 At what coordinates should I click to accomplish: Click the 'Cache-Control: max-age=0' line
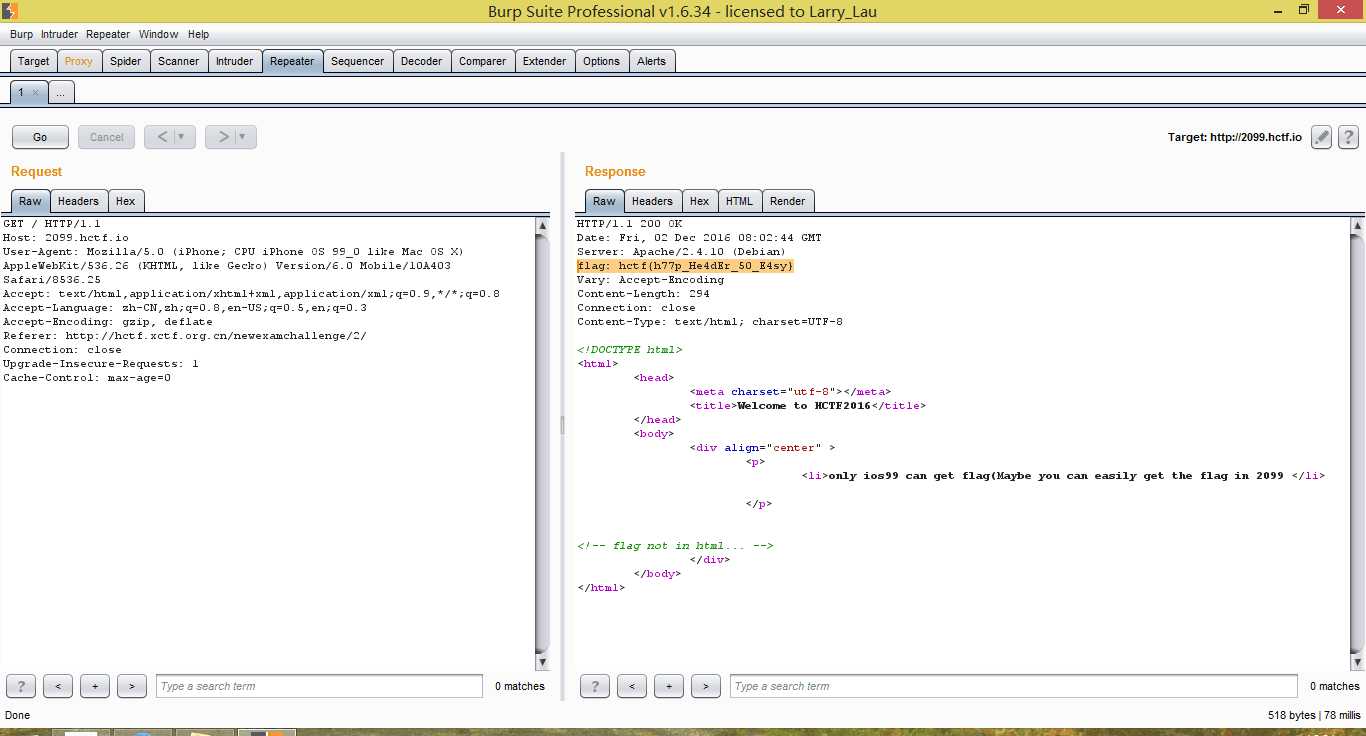[x=87, y=378]
